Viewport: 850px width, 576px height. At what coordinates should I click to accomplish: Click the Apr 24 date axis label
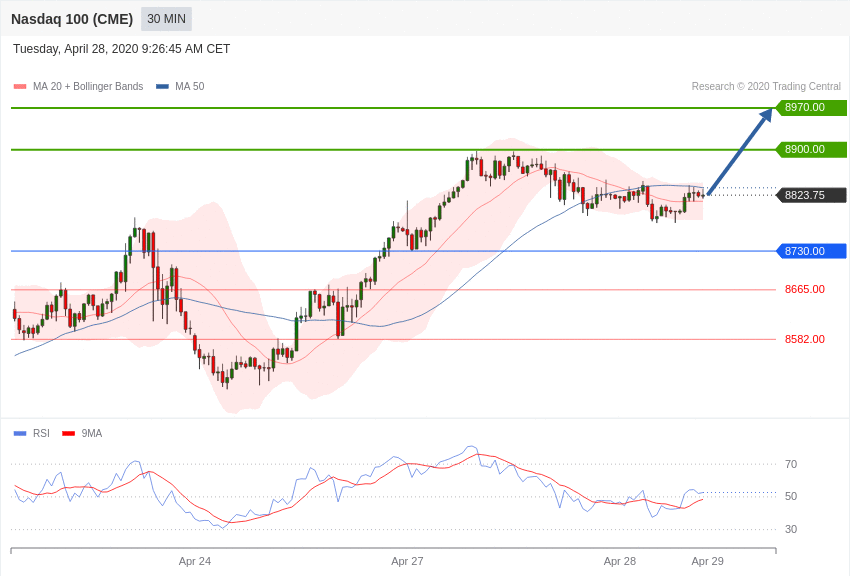(195, 561)
